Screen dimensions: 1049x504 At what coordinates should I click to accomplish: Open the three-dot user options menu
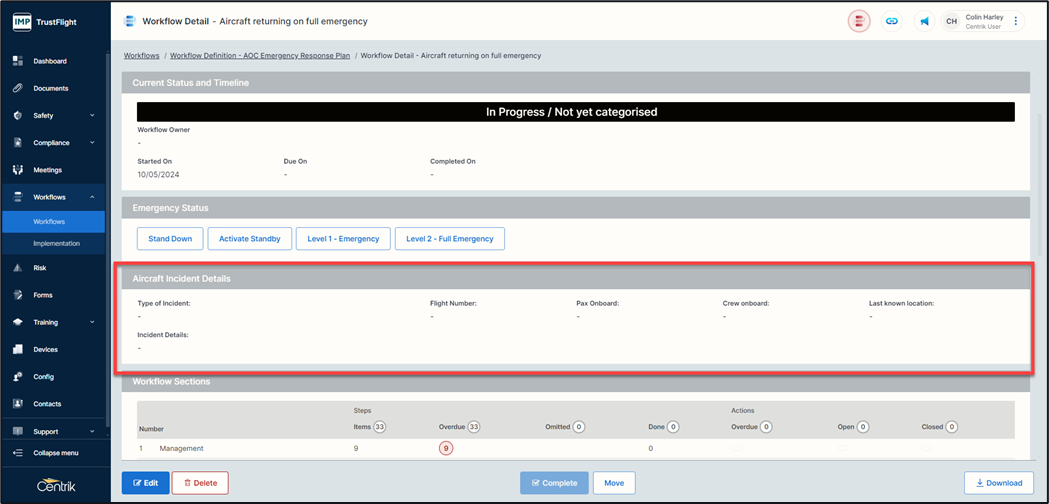1015,21
